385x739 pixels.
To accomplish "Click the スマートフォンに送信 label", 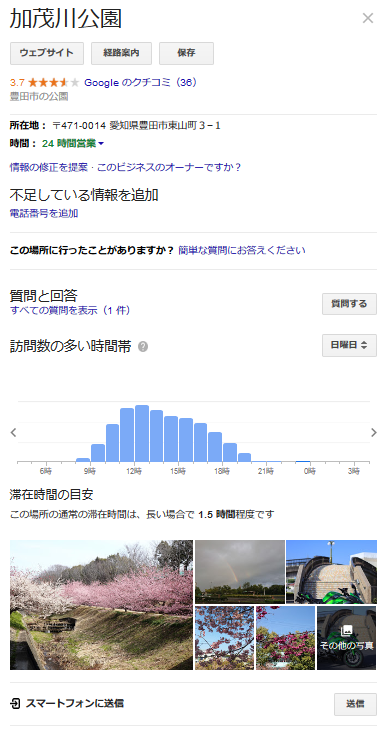I will click(74, 704).
